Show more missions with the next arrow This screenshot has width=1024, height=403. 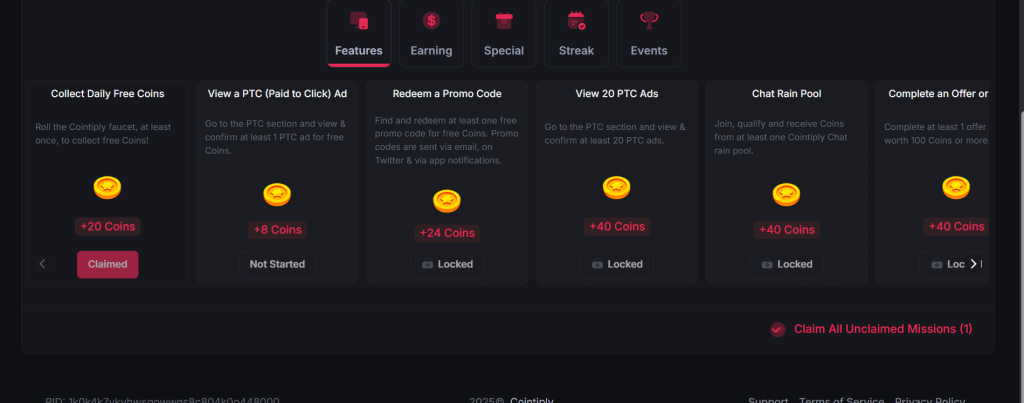[x=973, y=264]
